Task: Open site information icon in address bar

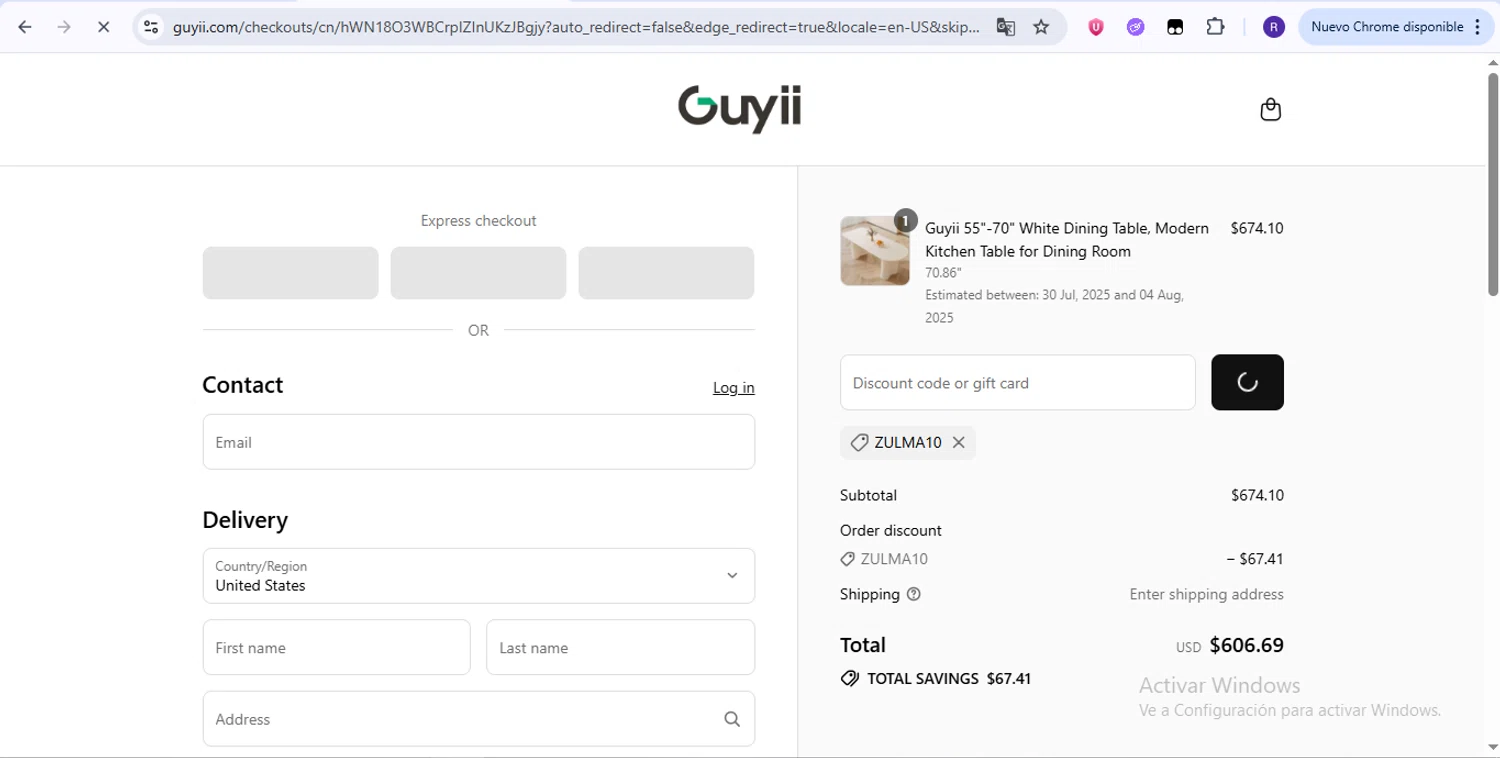Action: click(x=151, y=27)
